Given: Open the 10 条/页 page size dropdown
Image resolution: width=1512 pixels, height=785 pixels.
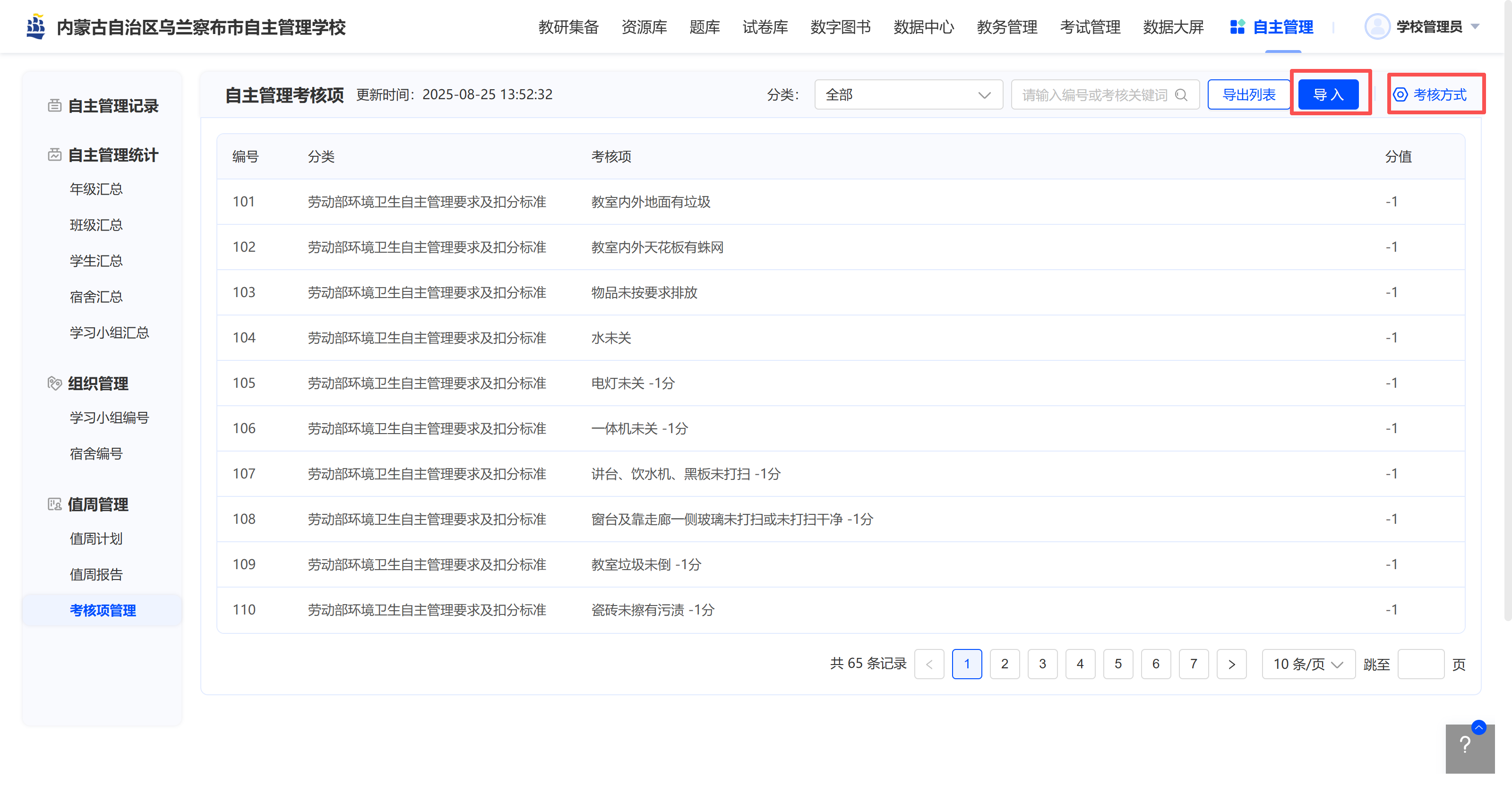Looking at the screenshot, I should 1308,664.
